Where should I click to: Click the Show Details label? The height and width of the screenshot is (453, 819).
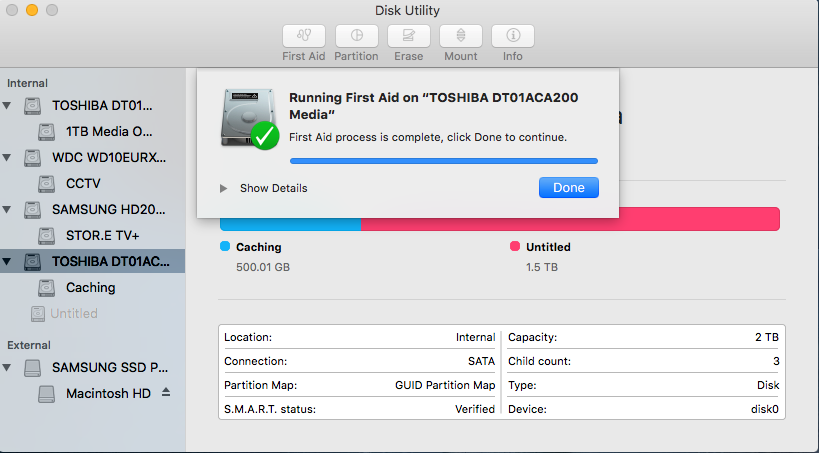point(274,188)
